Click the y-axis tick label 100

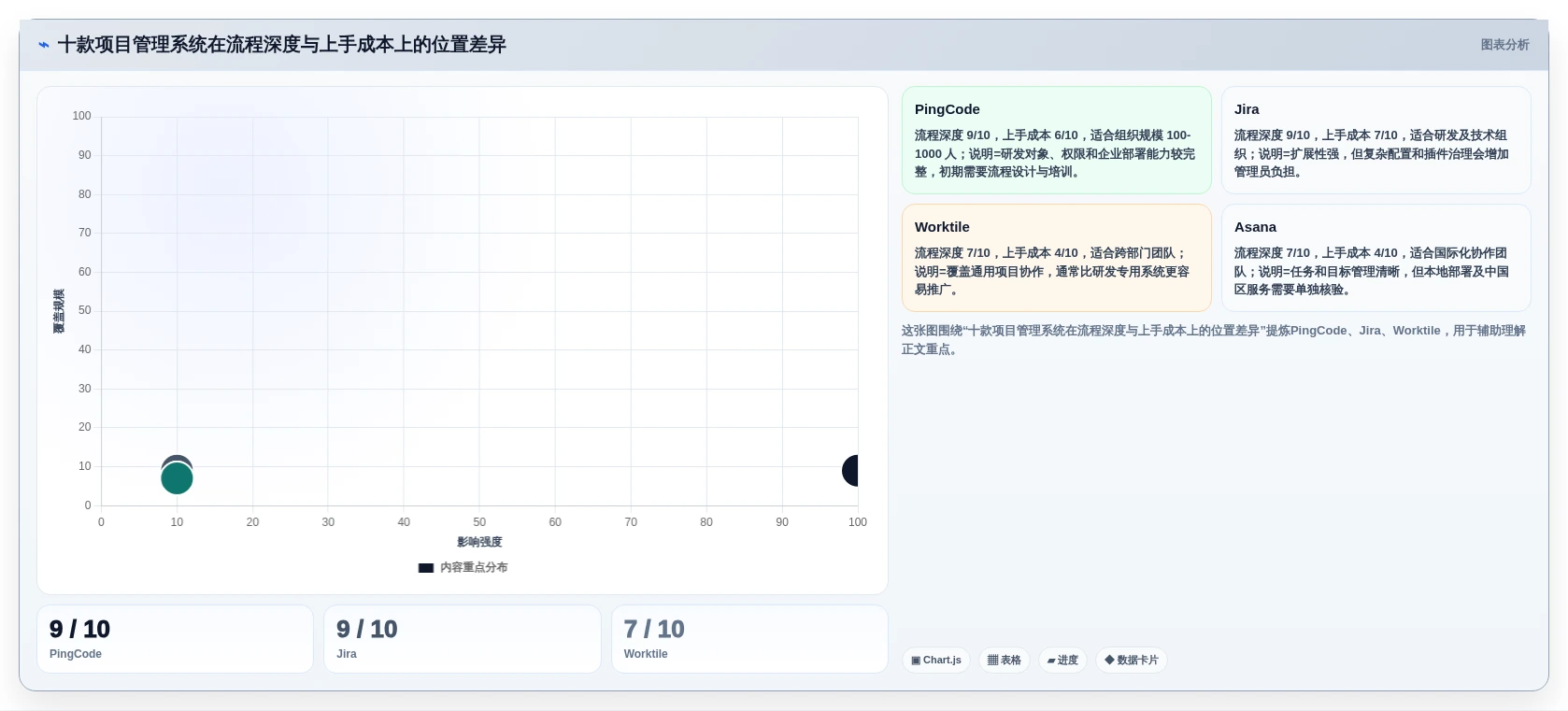click(x=82, y=116)
